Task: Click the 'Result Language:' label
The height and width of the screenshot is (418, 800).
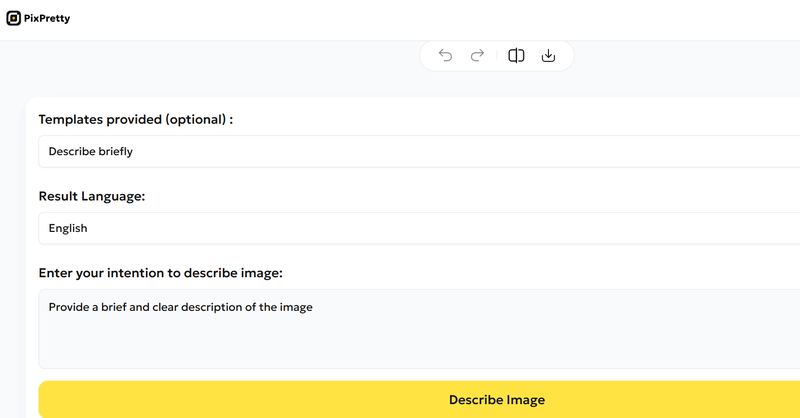Action: [92, 197]
